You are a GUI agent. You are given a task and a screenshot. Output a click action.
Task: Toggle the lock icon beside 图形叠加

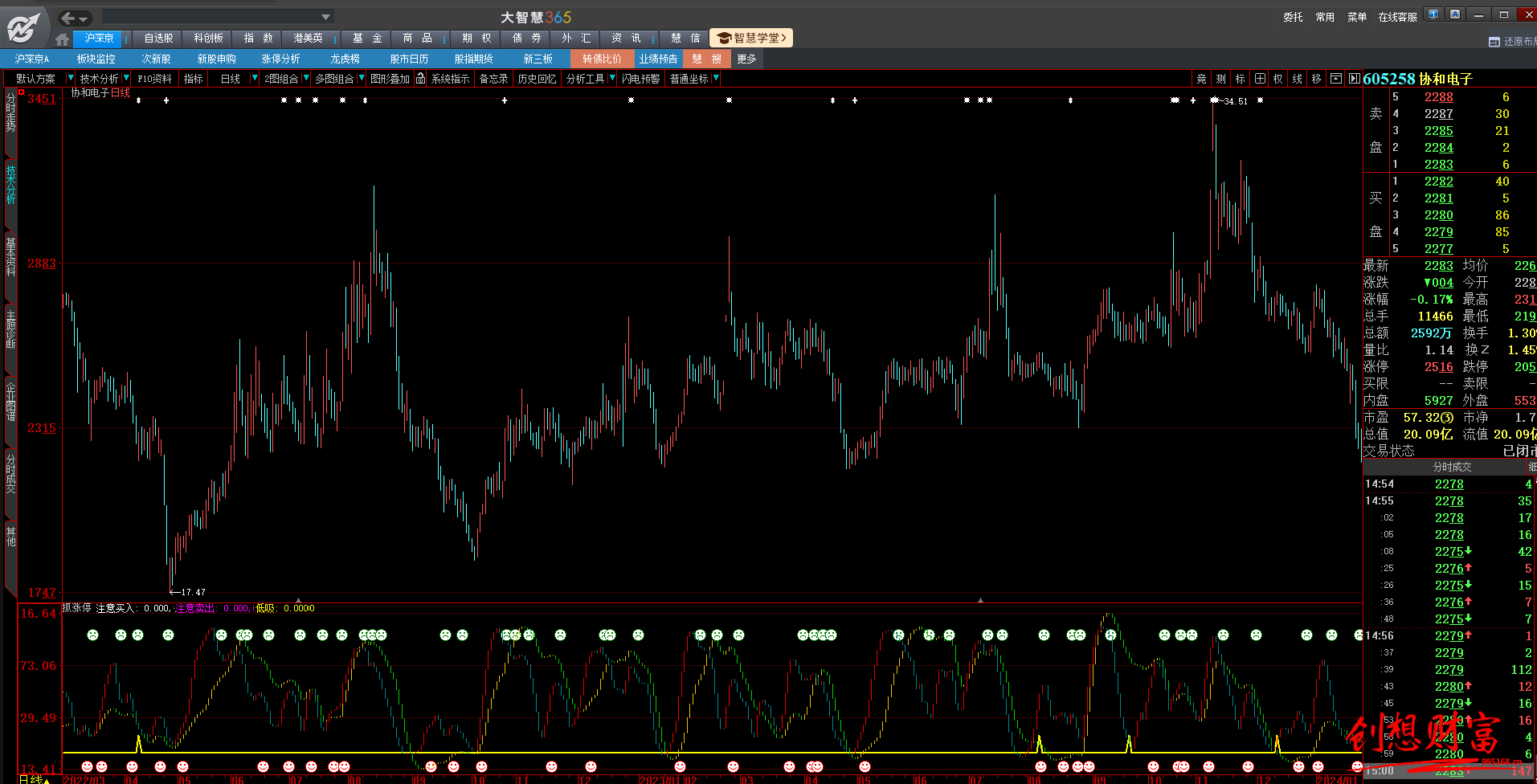pyautogui.click(x=420, y=78)
